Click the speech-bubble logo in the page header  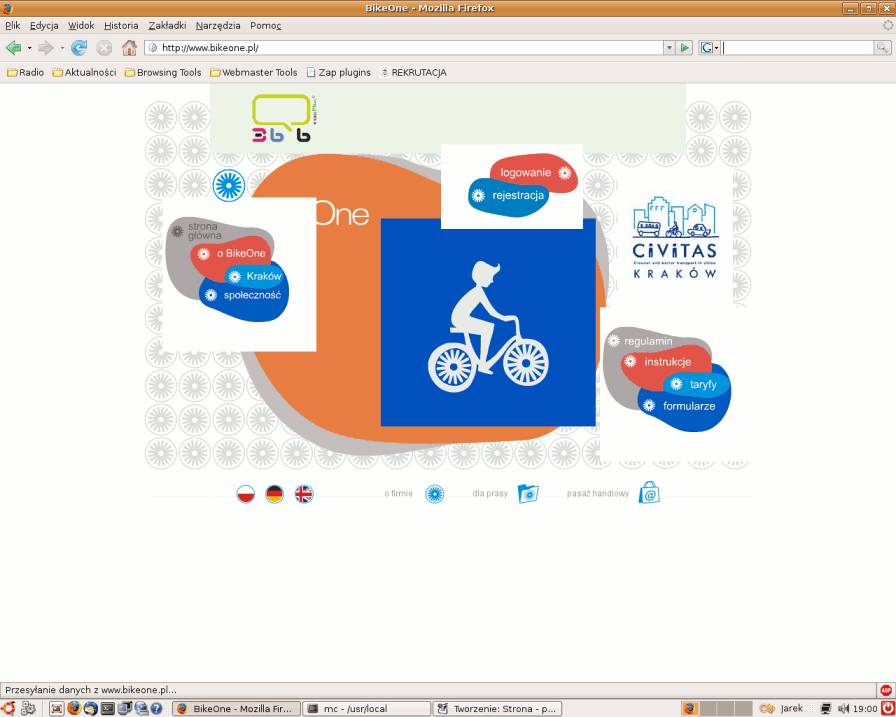(x=284, y=118)
